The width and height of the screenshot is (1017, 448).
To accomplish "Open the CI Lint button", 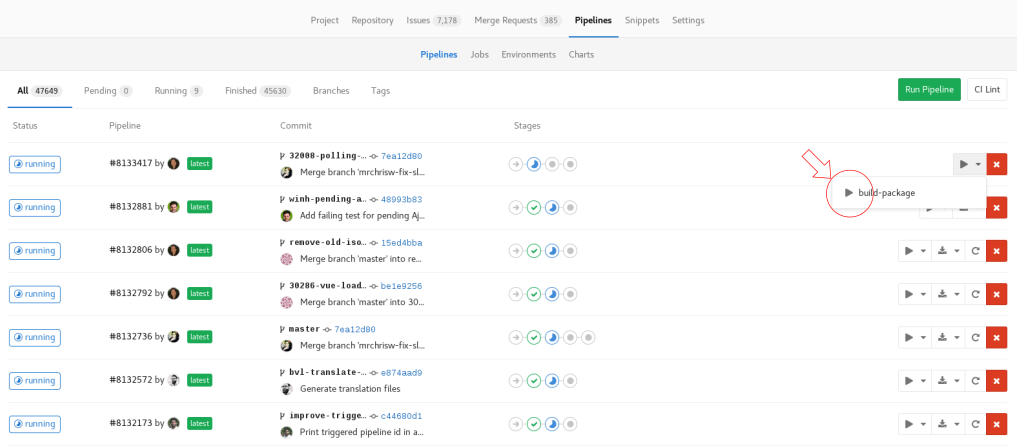I will tap(987, 90).
